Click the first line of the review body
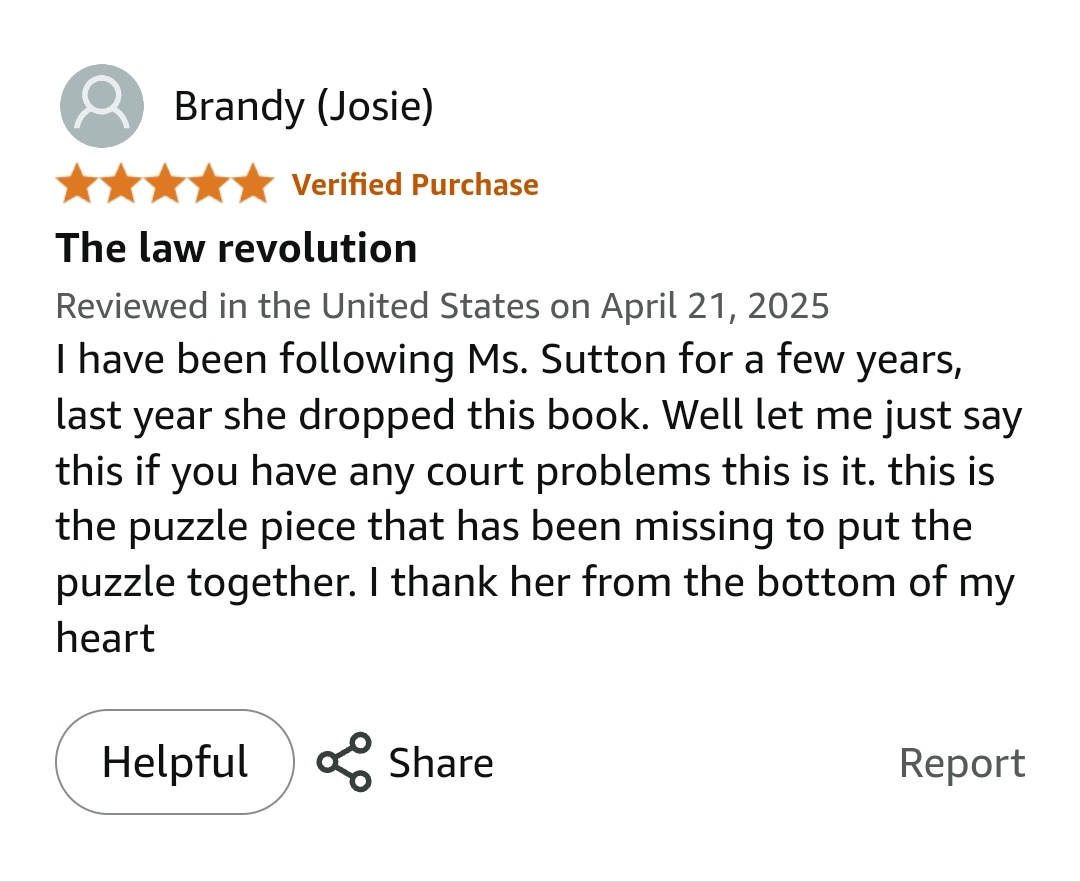 pos(509,360)
